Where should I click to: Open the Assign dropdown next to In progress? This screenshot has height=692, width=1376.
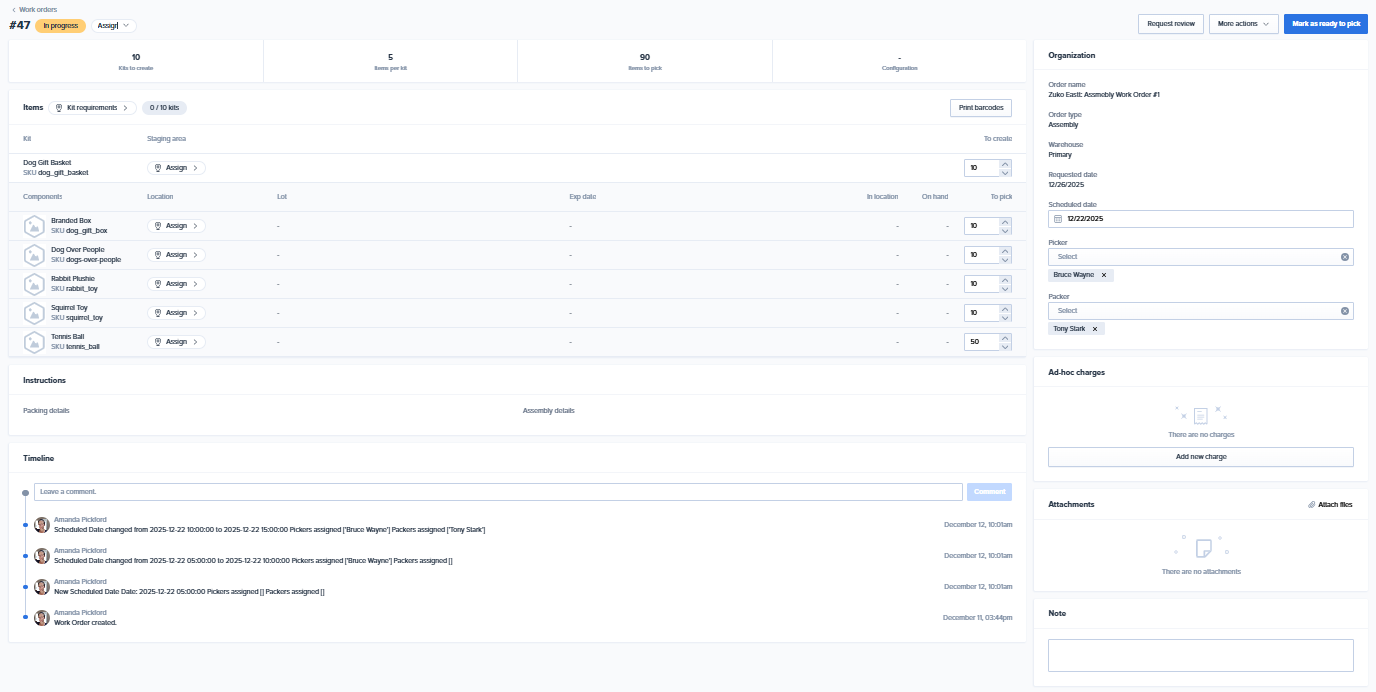tap(114, 25)
